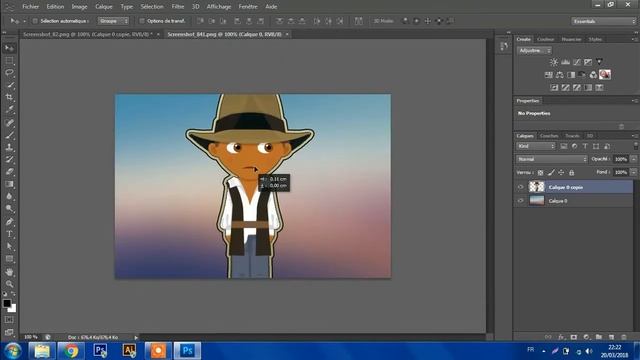This screenshot has height=360, width=640.
Task: Add a Photo Filter adjustment
Action: point(582,75)
